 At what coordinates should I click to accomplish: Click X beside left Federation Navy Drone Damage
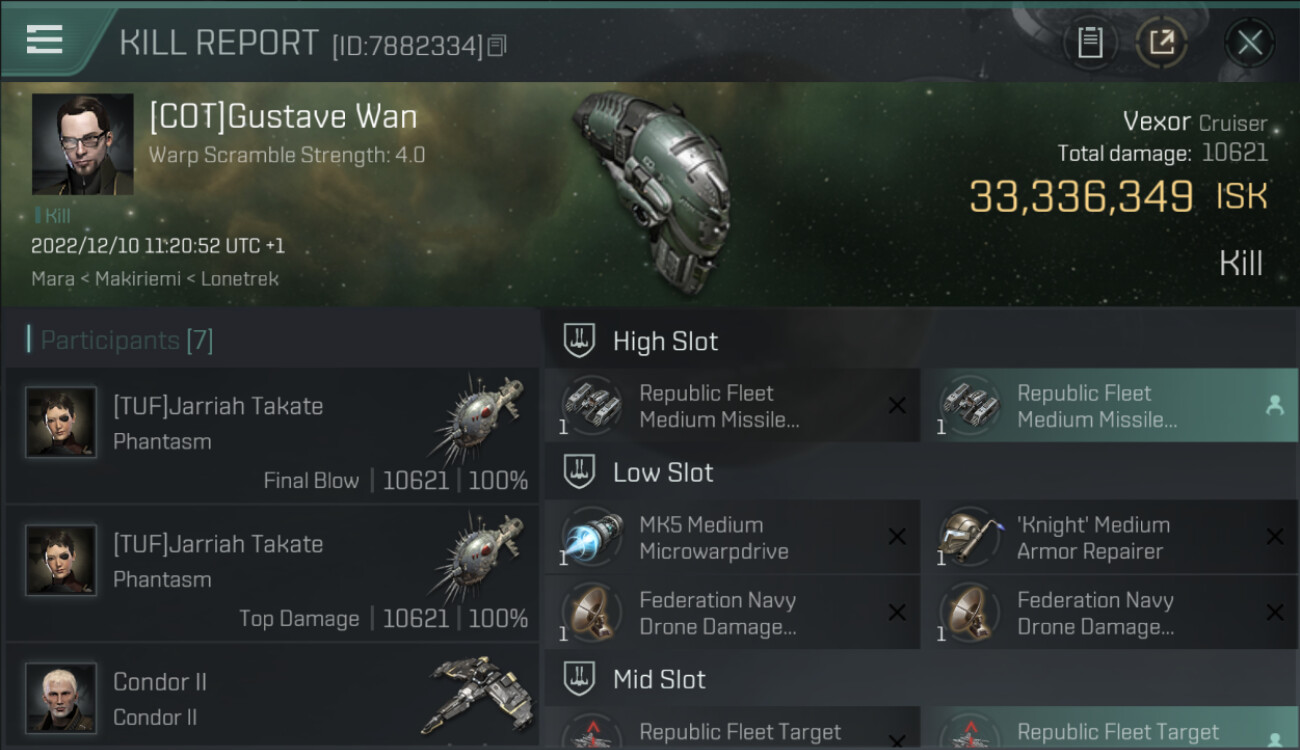pos(897,613)
